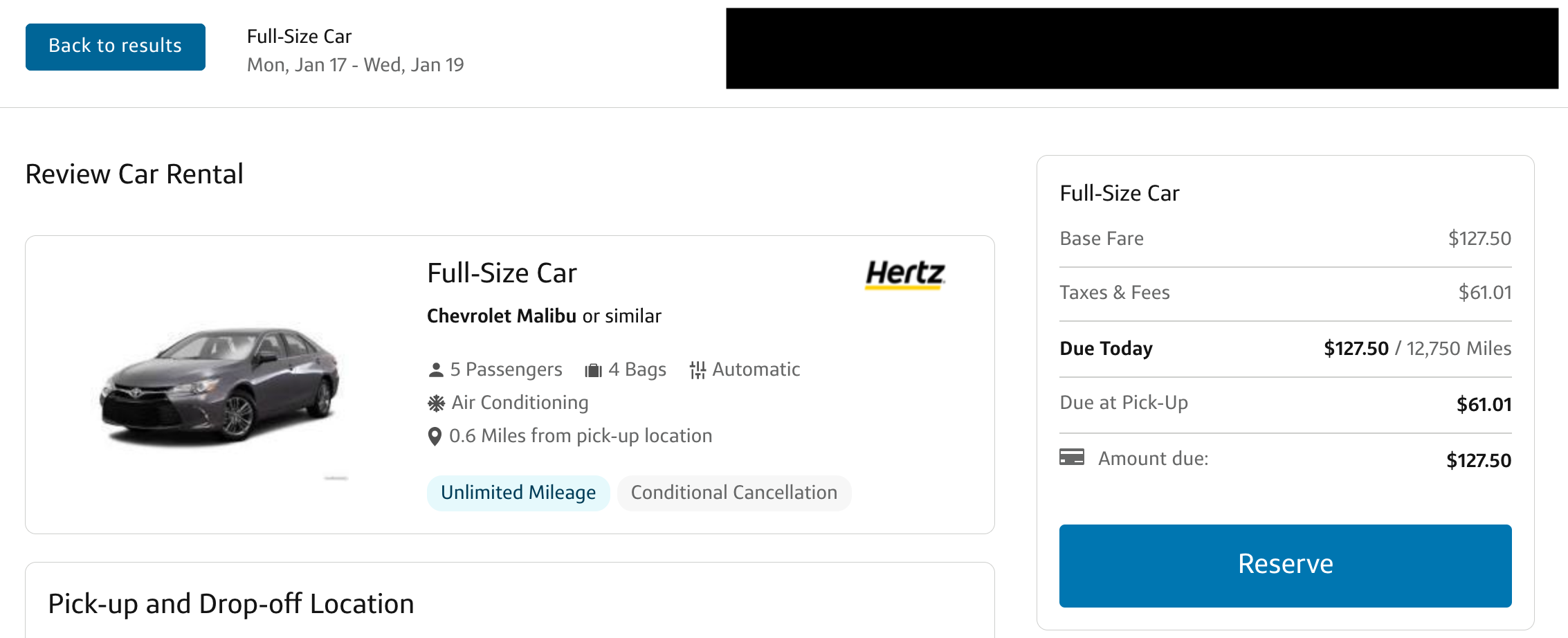
Task: Click the credit card icon
Action: coord(1071,457)
